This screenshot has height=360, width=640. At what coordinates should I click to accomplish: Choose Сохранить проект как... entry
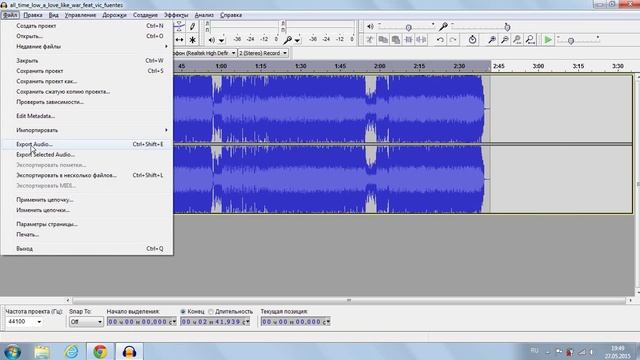coord(87,81)
